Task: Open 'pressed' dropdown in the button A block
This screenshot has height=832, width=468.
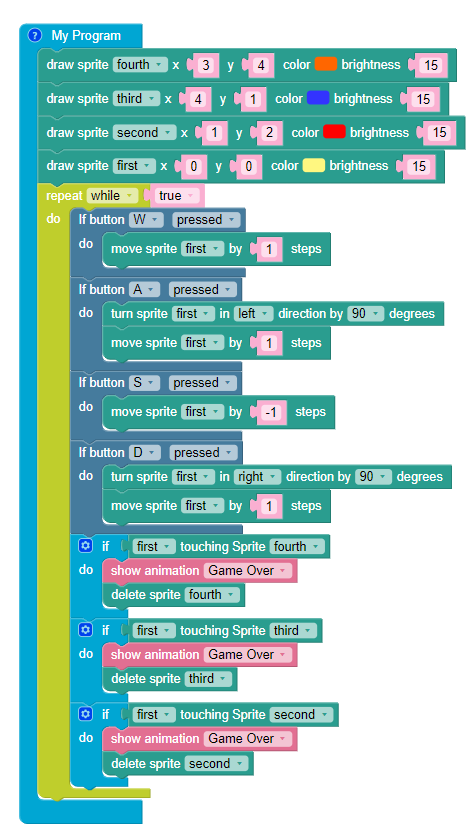Action: point(203,290)
